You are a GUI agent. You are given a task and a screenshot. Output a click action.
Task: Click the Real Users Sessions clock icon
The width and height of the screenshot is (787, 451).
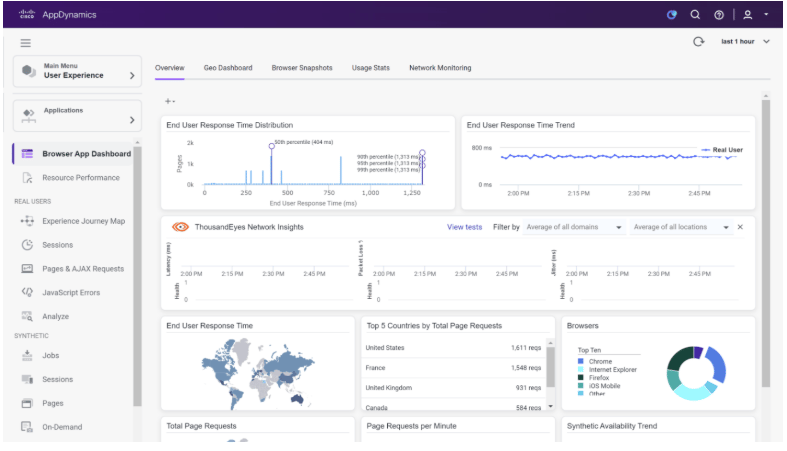[x=27, y=245]
